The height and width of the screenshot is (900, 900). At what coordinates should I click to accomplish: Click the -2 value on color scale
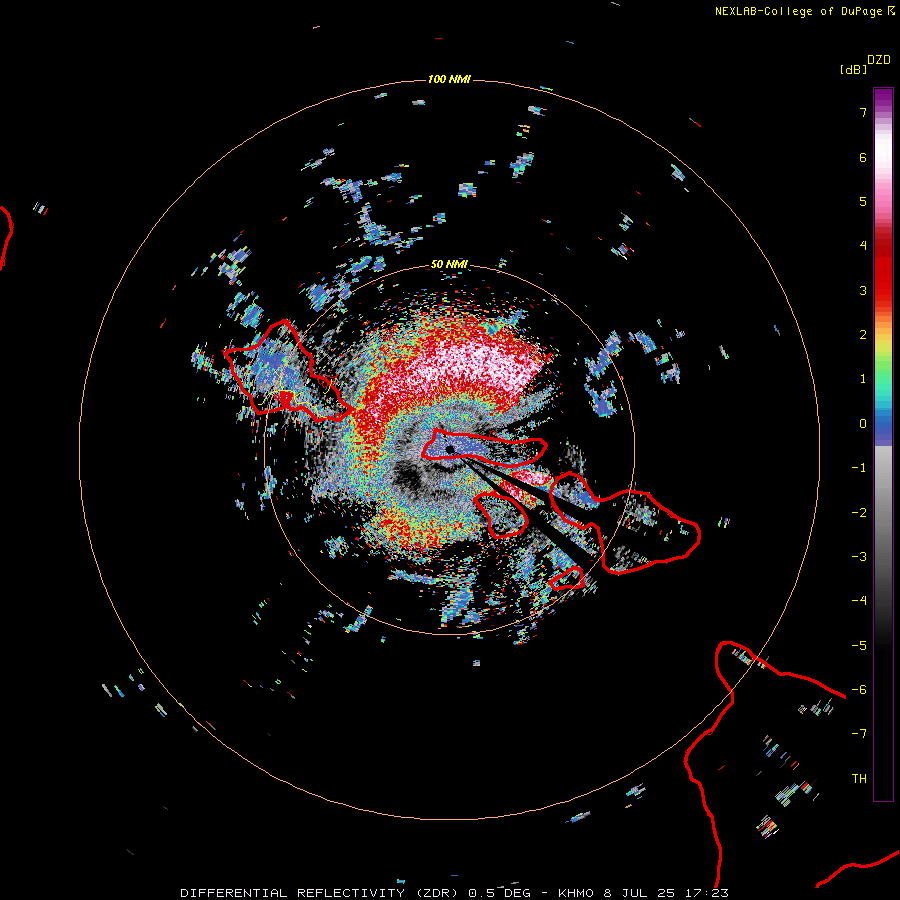(x=859, y=513)
